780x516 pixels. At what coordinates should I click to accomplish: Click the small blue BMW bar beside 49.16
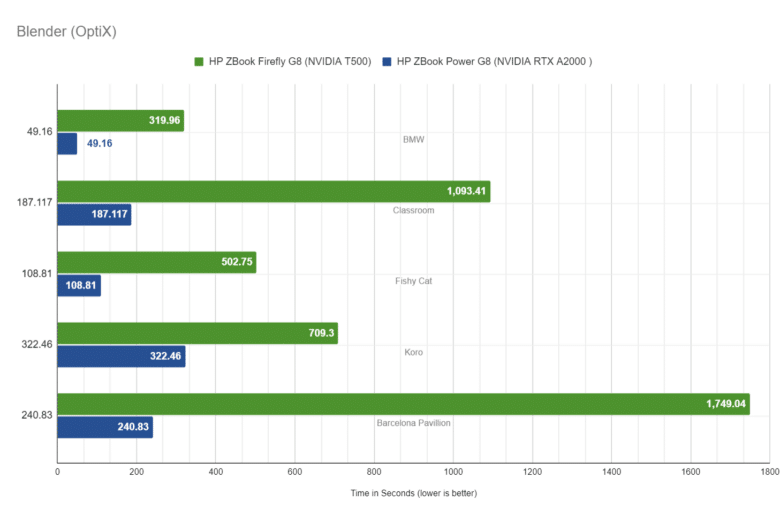coord(67,143)
